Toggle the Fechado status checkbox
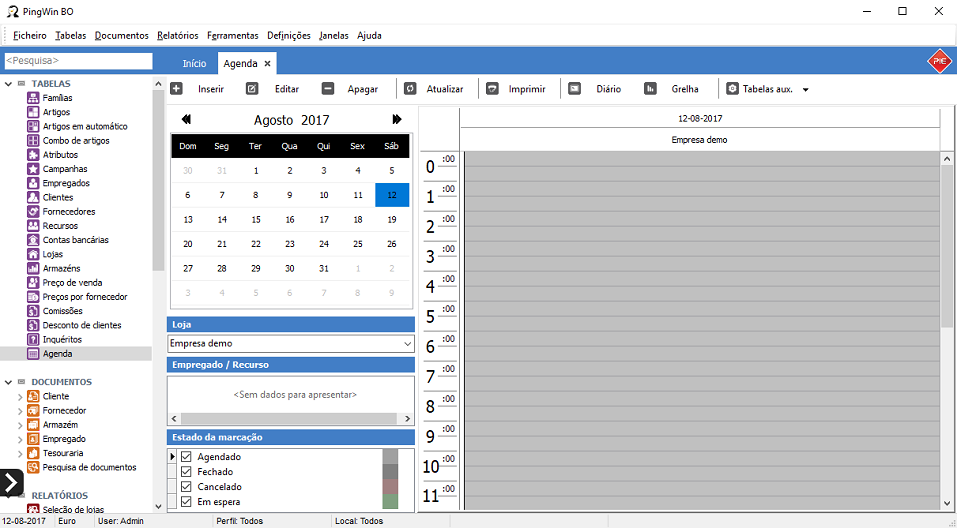 point(186,472)
